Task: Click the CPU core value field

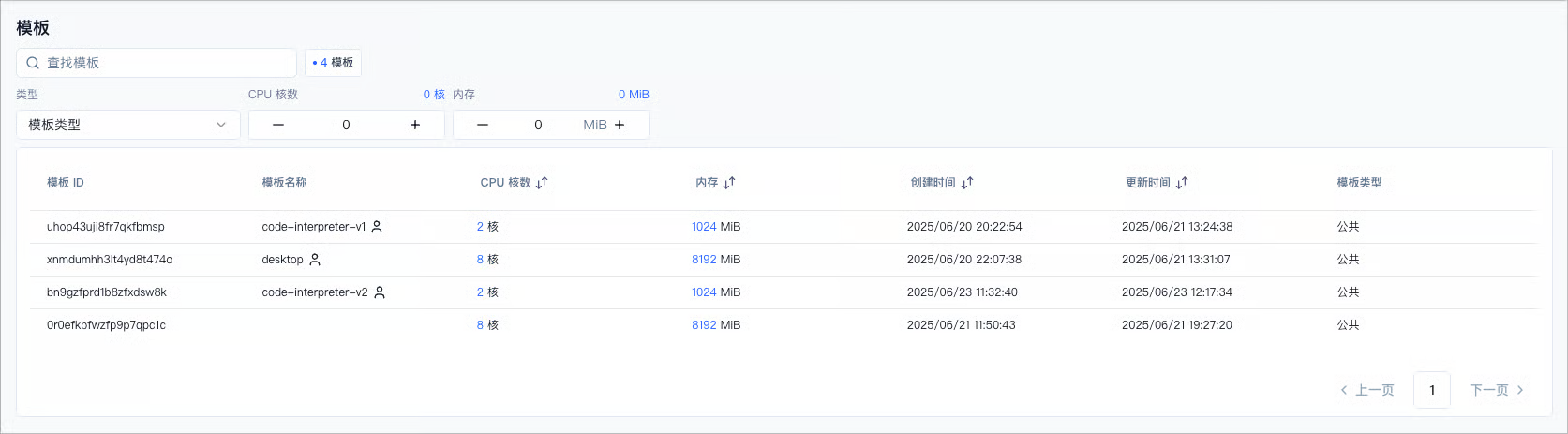Action: pos(346,125)
